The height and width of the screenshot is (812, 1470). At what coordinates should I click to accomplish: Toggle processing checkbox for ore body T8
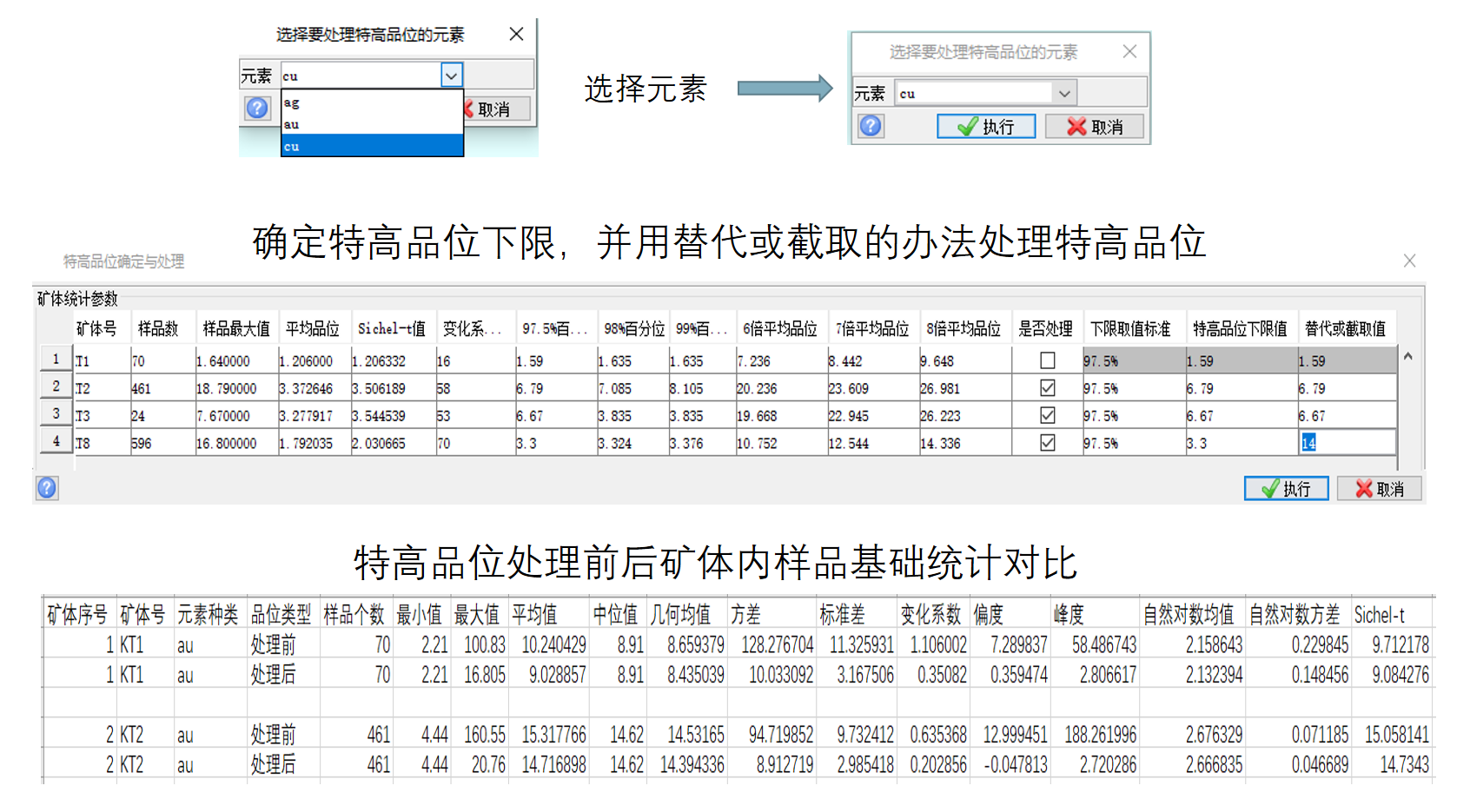pos(1048,443)
